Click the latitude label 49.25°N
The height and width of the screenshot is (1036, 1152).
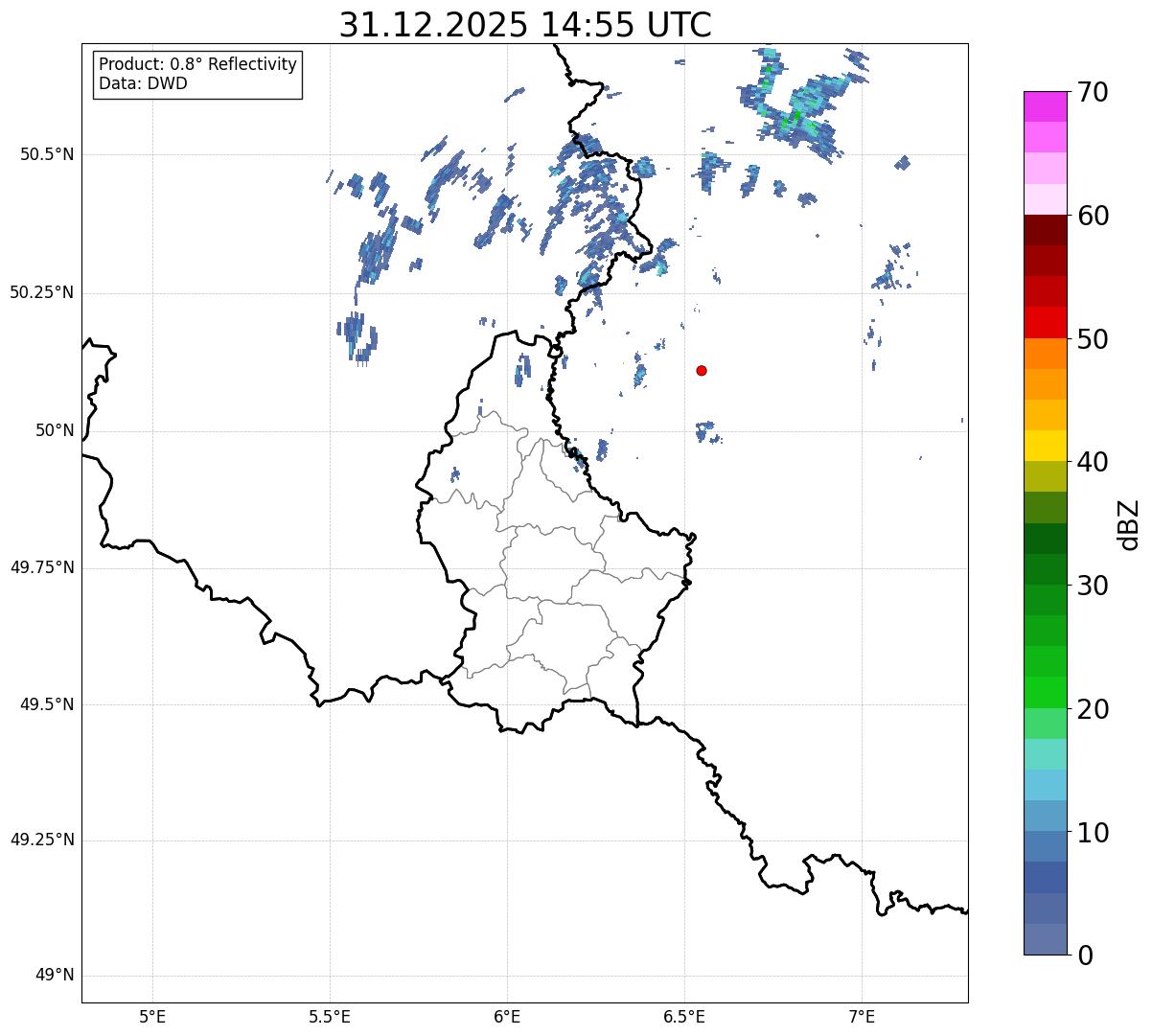tap(42, 840)
